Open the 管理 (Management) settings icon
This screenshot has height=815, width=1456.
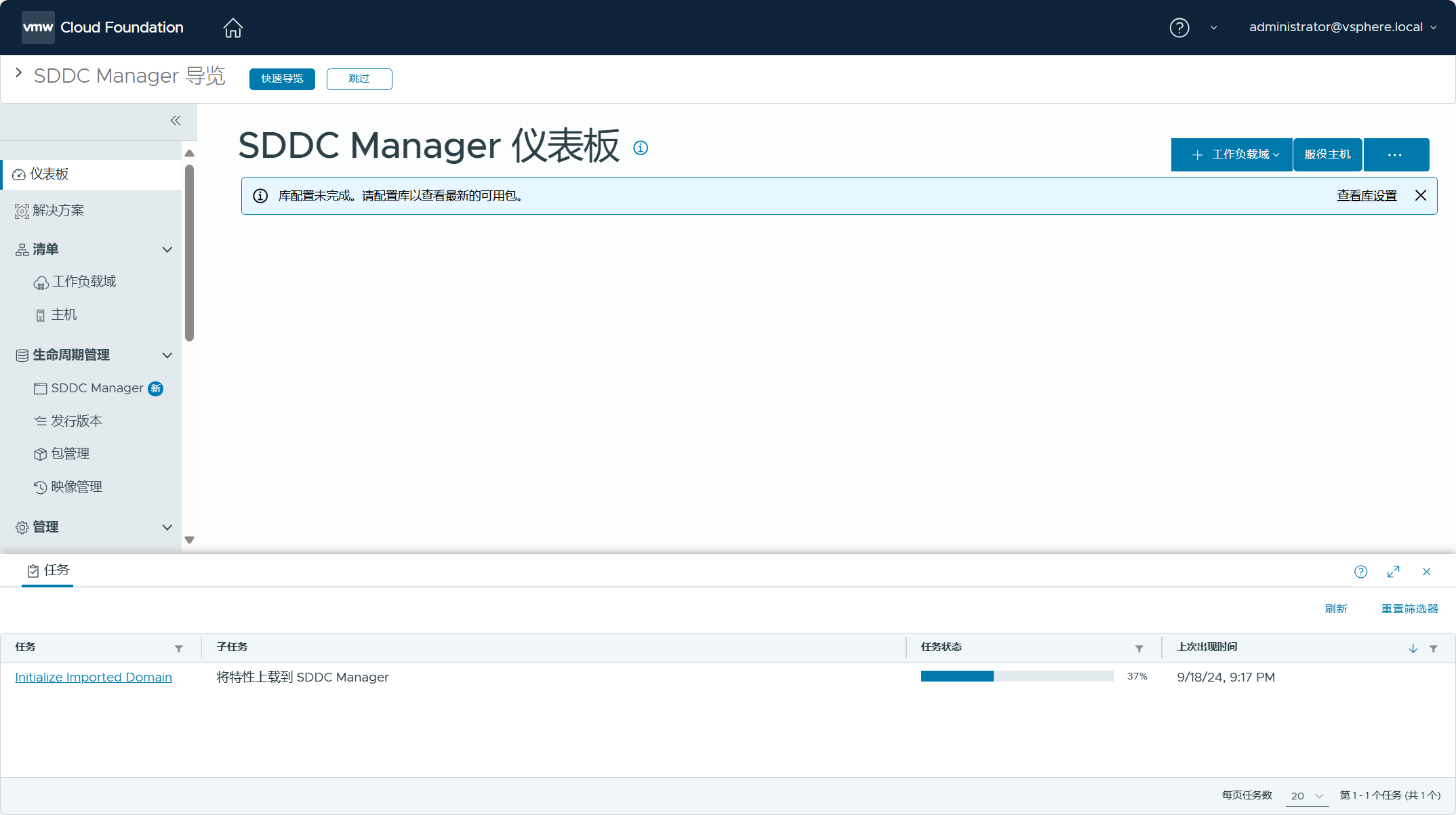pos(22,527)
